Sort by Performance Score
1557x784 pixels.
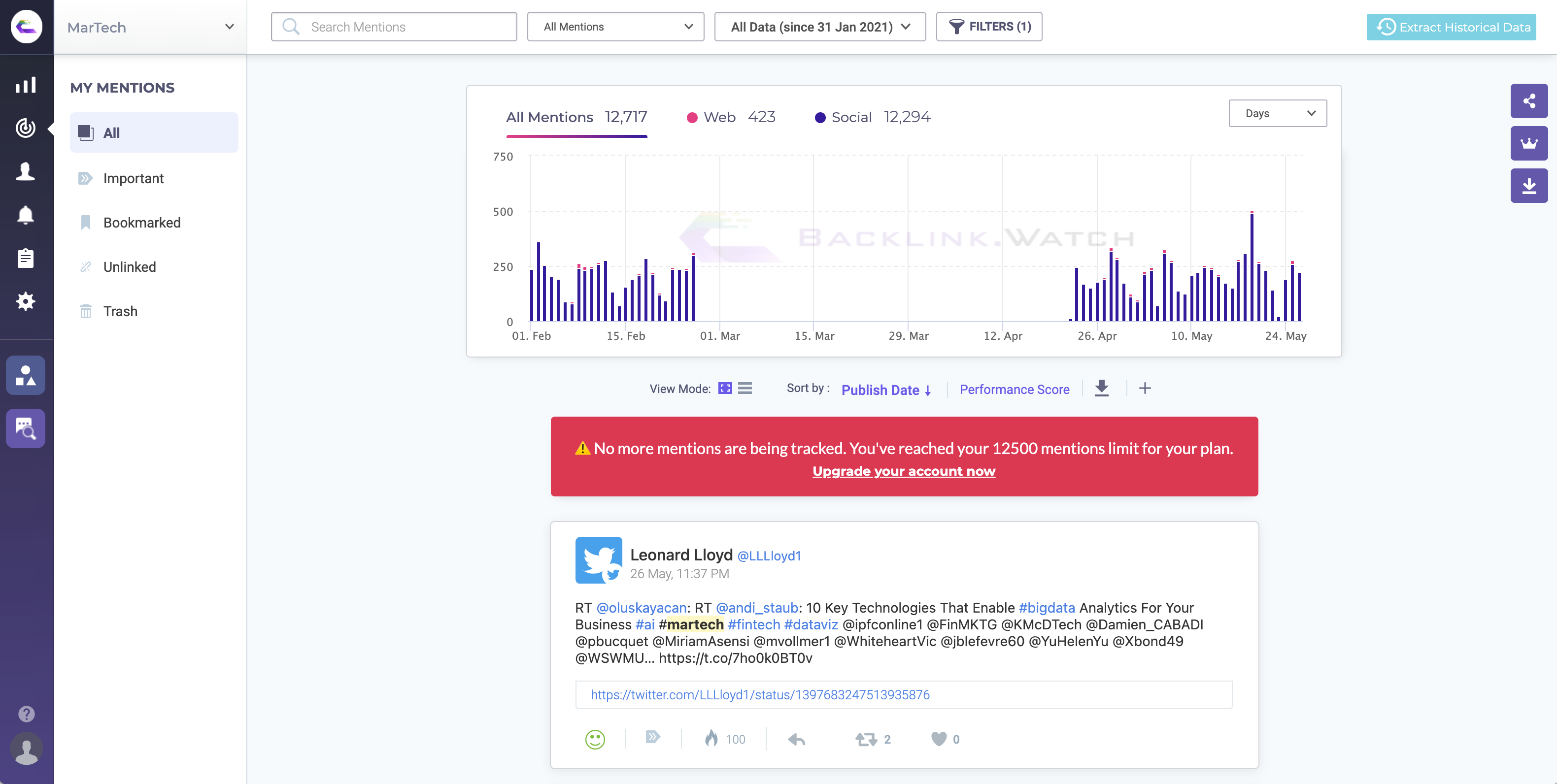point(1014,390)
